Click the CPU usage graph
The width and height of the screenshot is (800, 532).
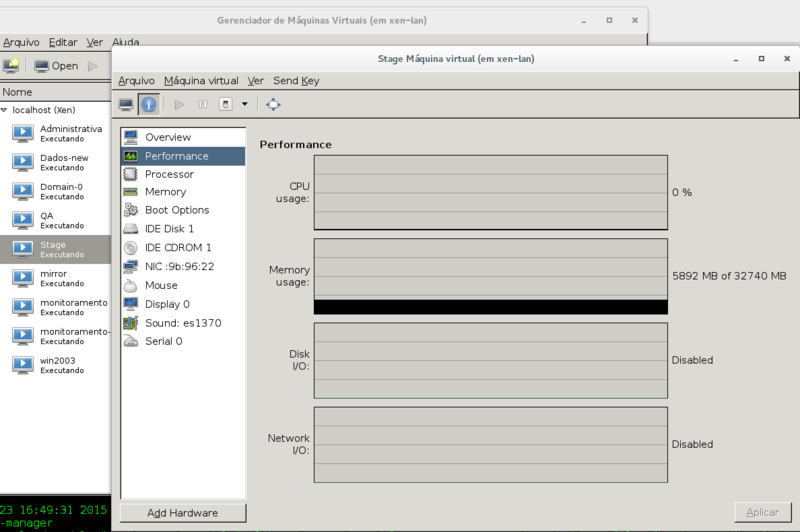(x=491, y=192)
